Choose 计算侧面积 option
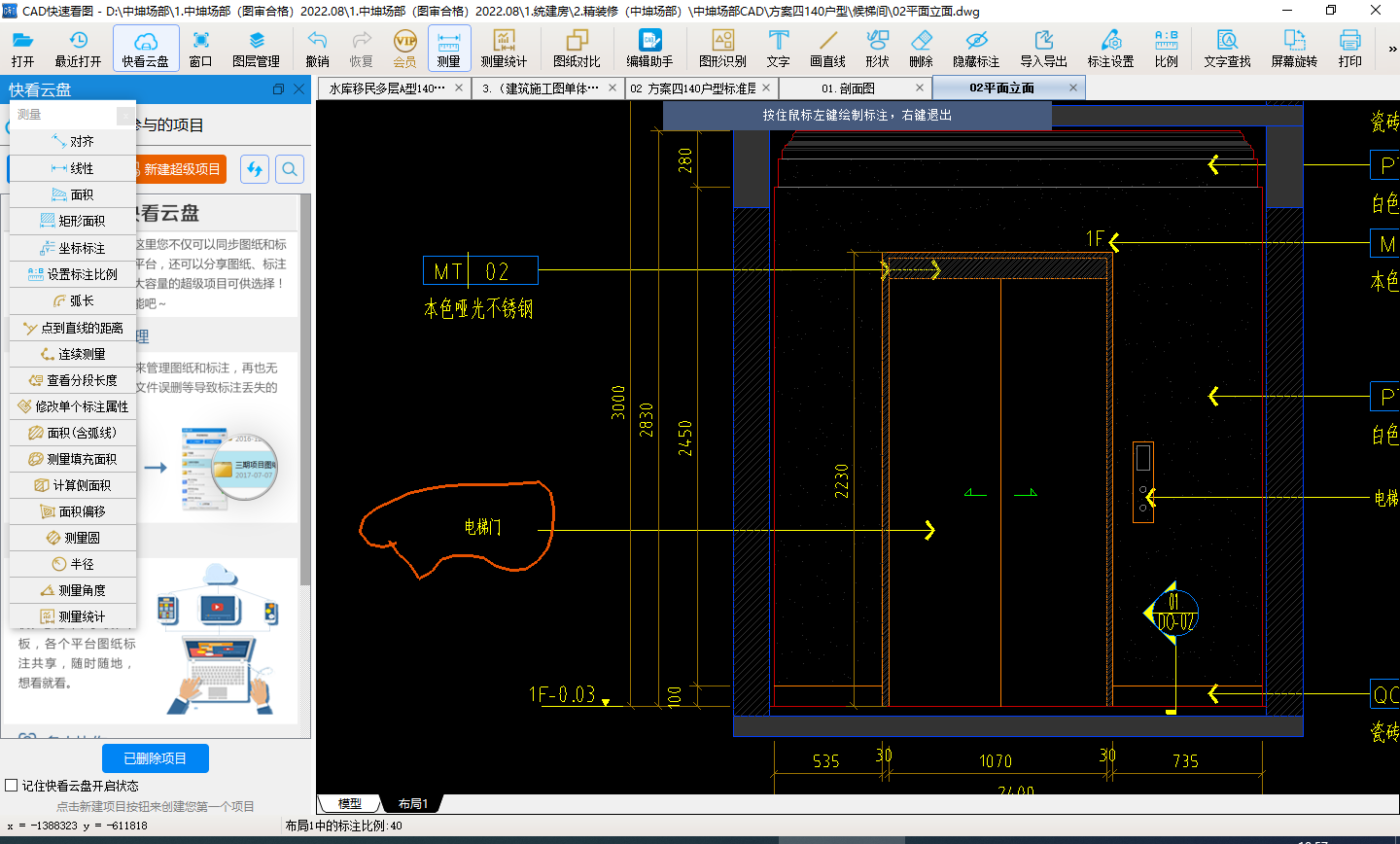1400x844 pixels. 73,485
